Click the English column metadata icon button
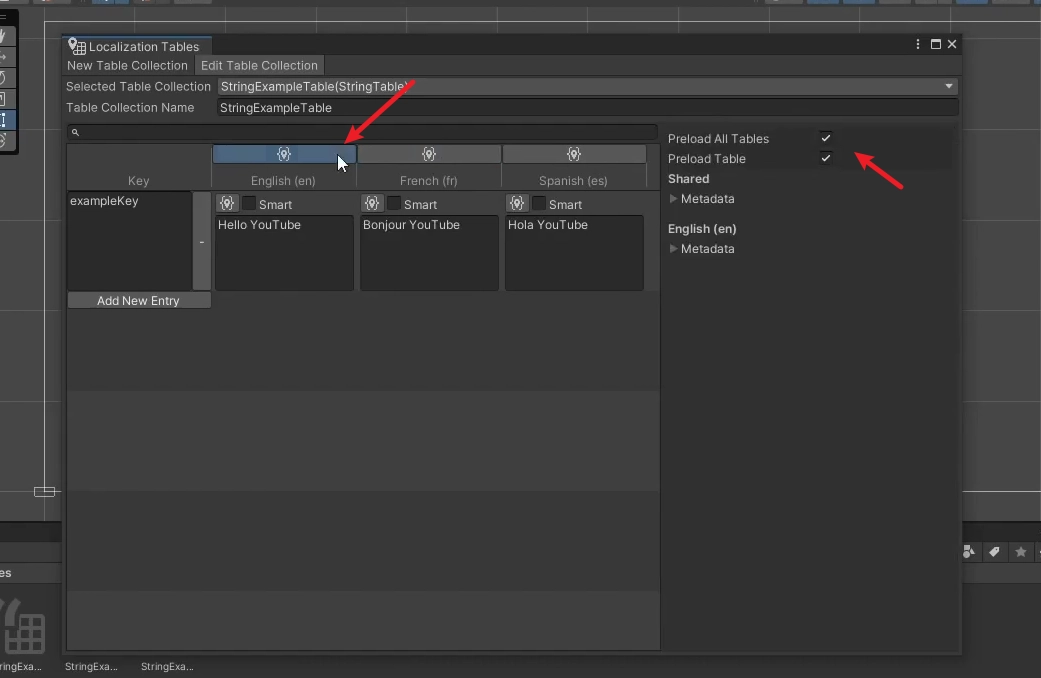This screenshot has width=1041, height=678. [x=284, y=154]
